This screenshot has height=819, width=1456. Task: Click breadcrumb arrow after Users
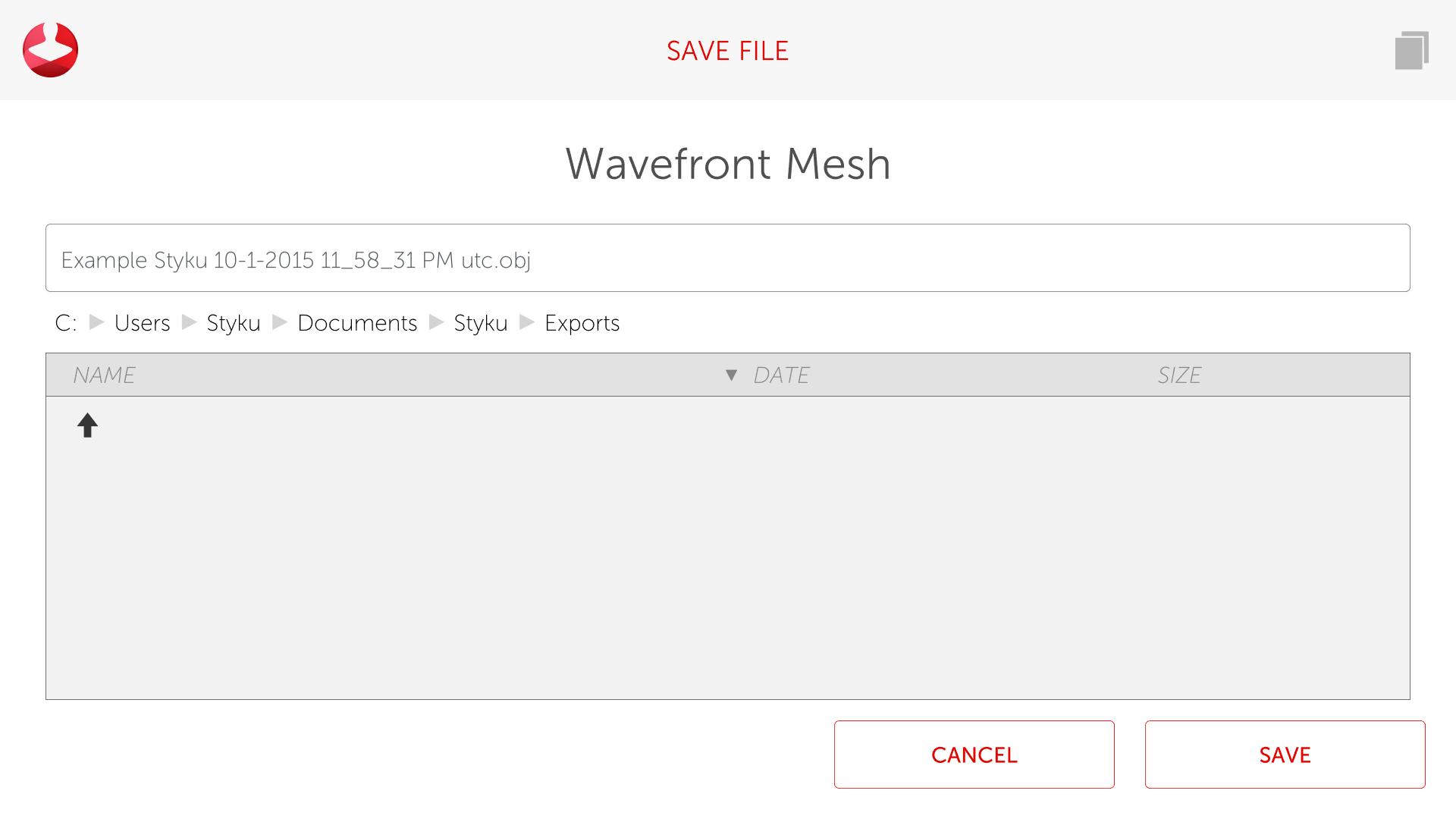(189, 322)
